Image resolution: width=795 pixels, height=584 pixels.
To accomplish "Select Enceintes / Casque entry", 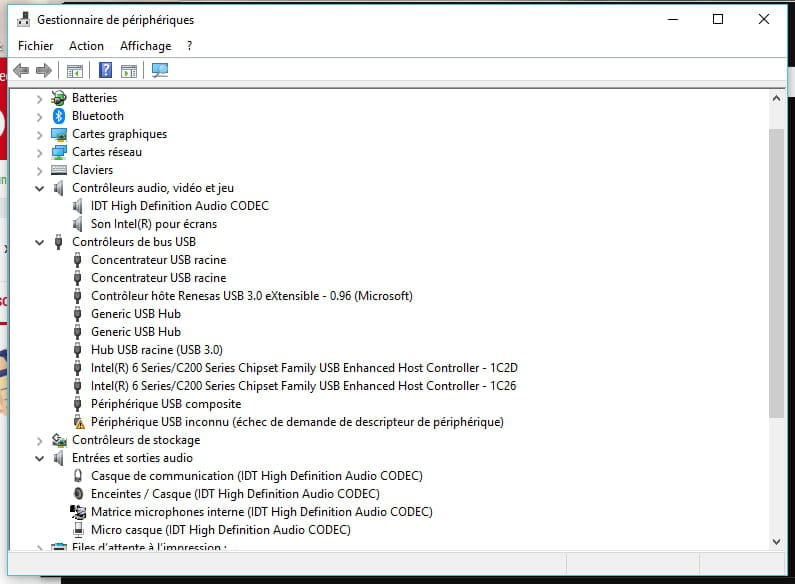I will [235, 494].
